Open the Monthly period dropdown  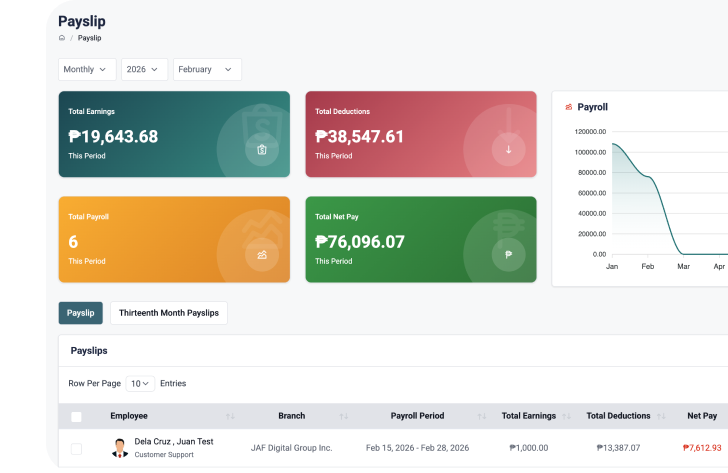click(87, 70)
